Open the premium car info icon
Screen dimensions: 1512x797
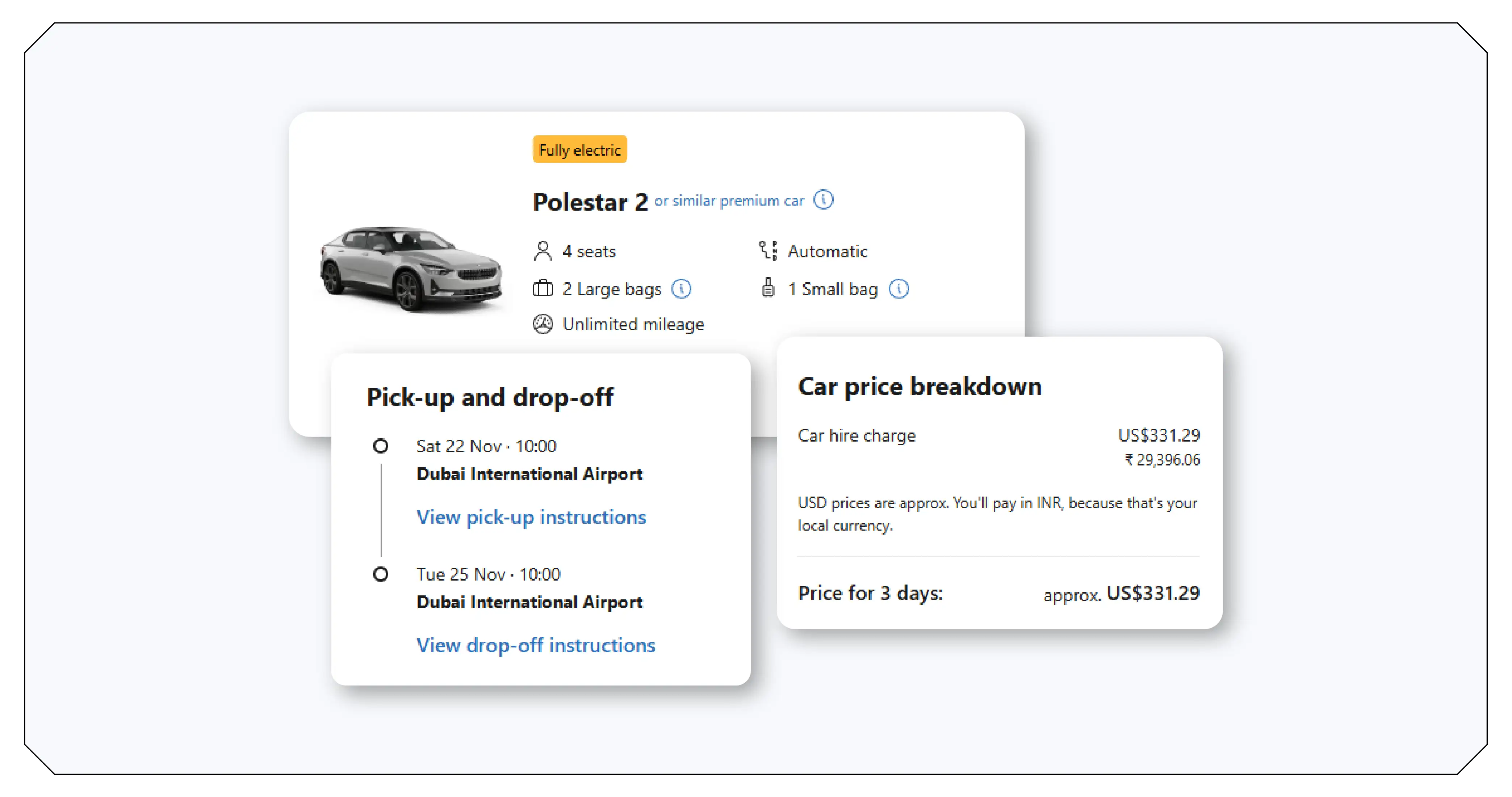(x=824, y=200)
